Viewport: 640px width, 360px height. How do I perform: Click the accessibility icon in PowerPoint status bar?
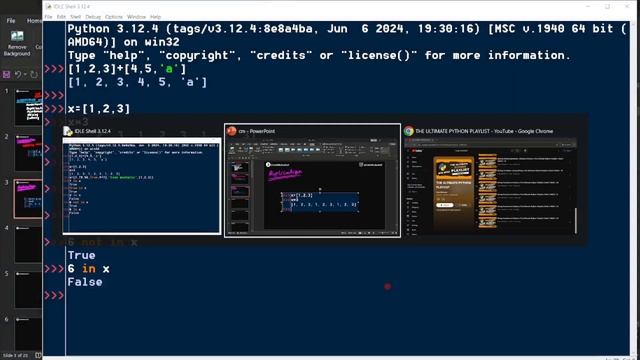(x=38, y=356)
